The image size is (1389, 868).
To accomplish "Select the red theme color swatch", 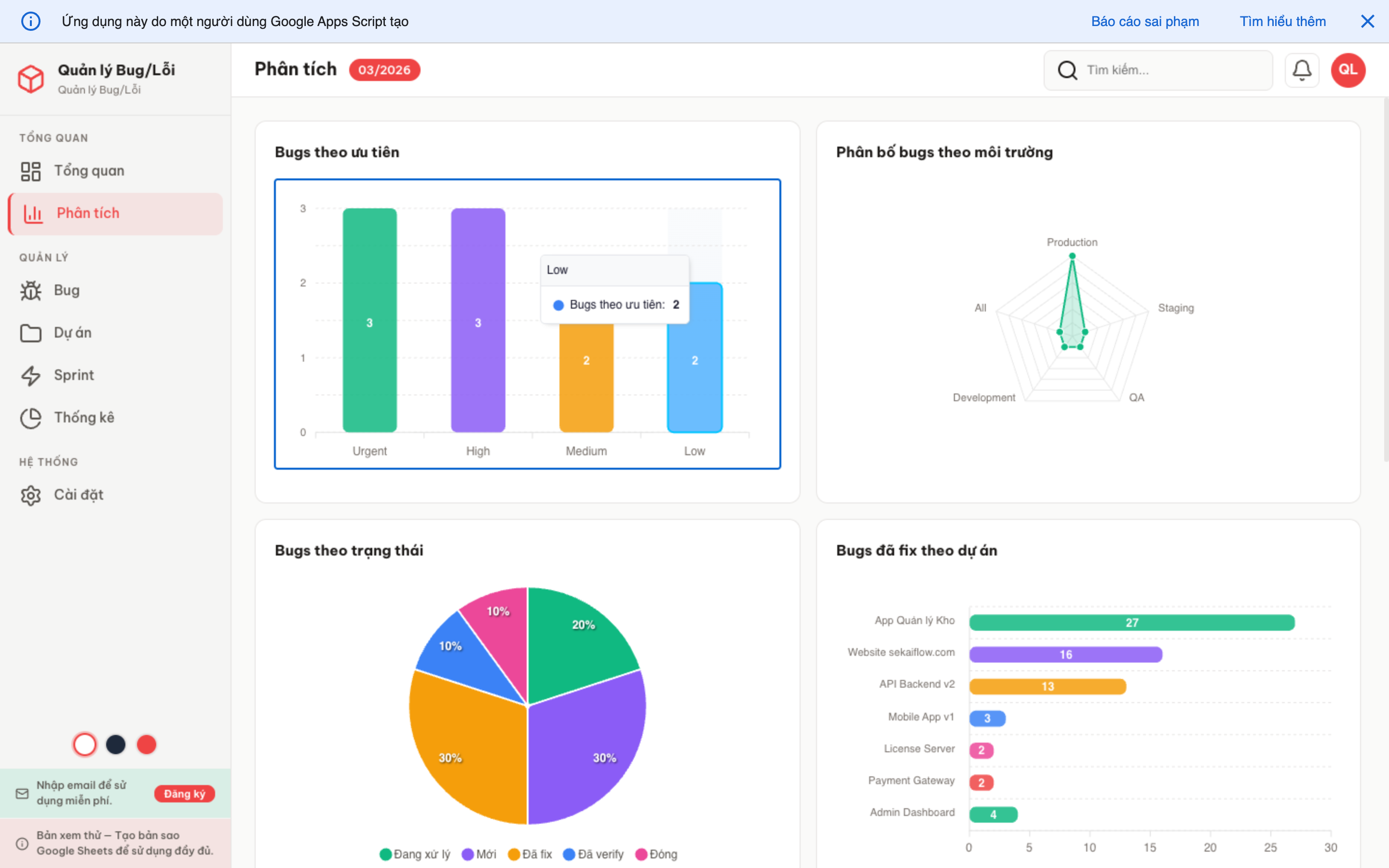I will tap(147, 744).
